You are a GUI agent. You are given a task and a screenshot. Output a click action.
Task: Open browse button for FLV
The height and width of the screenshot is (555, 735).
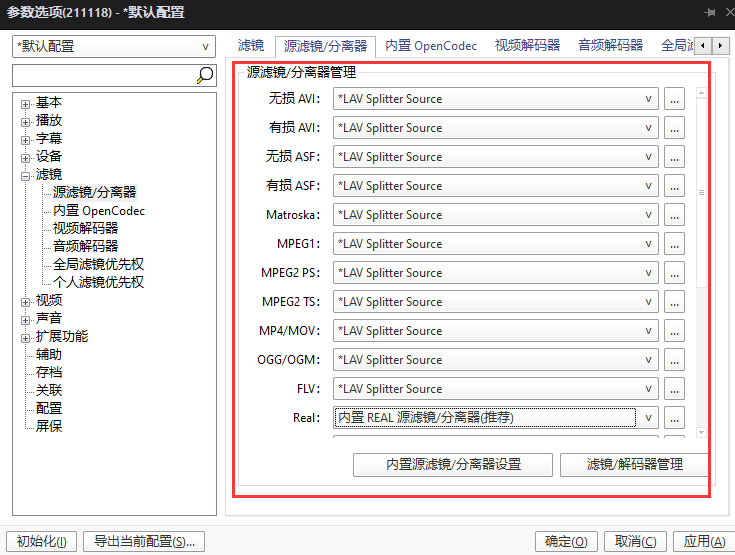[675, 390]
